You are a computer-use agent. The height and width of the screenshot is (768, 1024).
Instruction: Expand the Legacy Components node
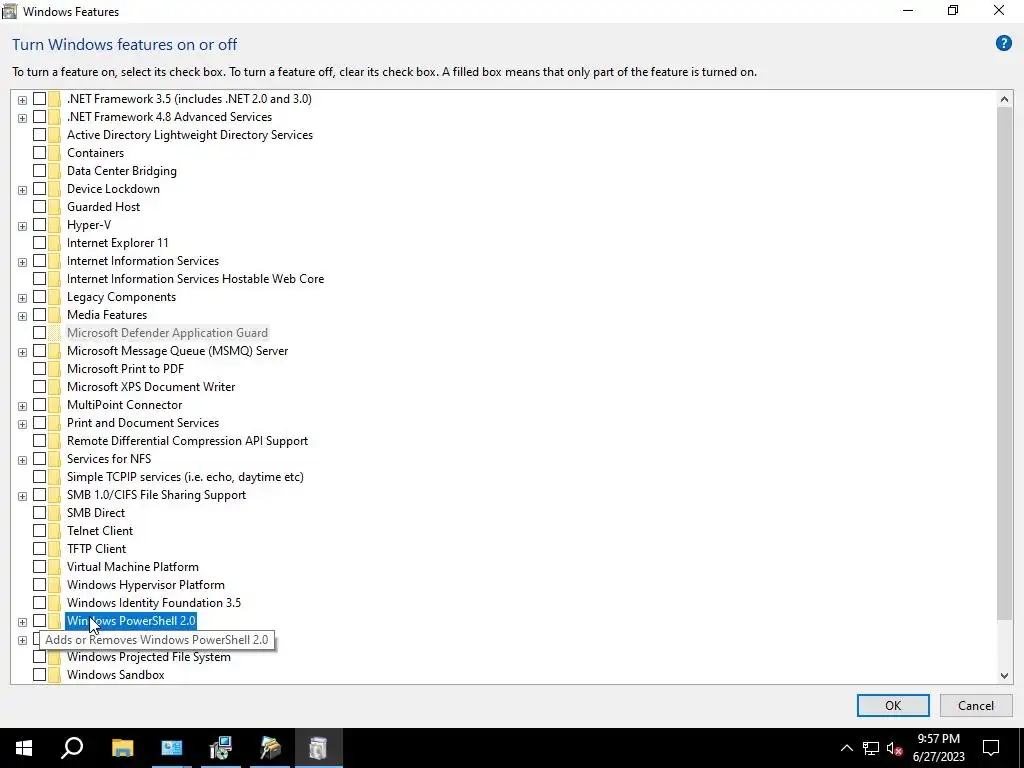(x=22, y=298)
